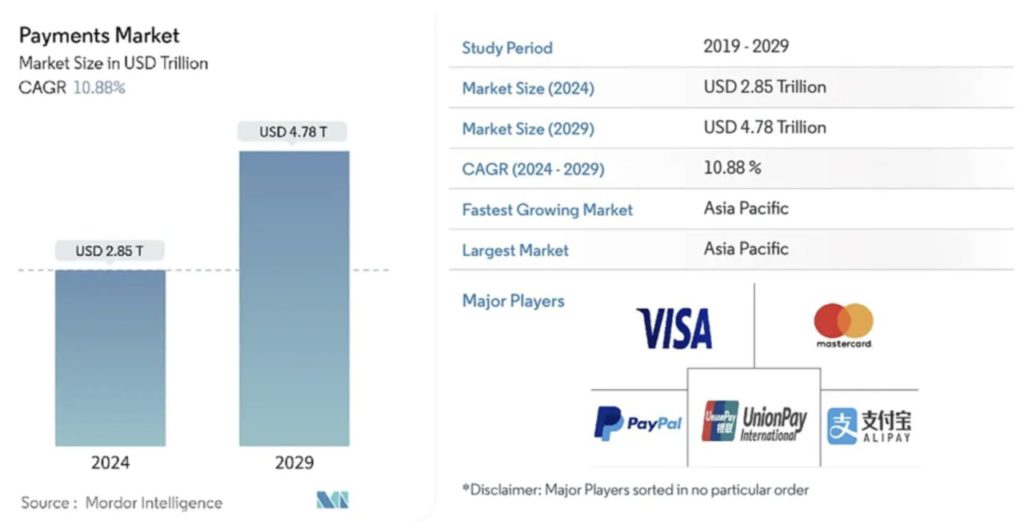The height and width of the screenshot is (525, 1024).
Task: Select the USD 2.85 T data label
Action: point(110,251)
